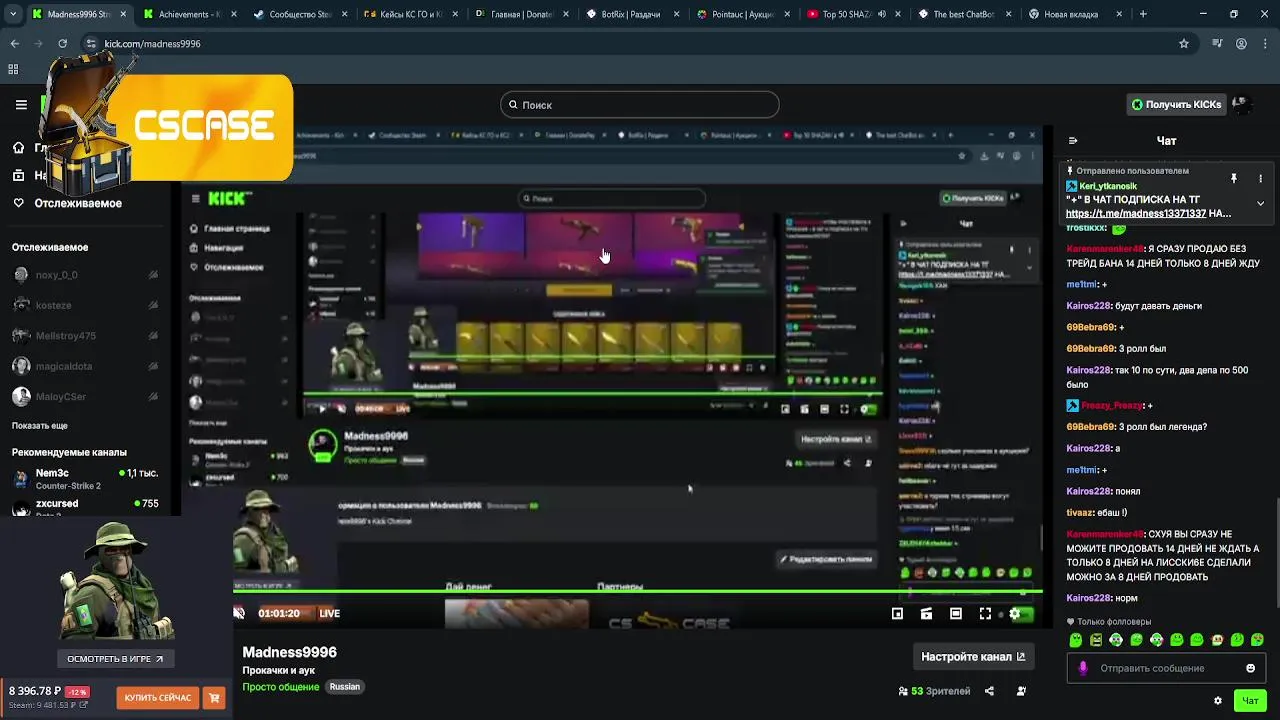Insert first green Kick emote in emote row
Screen dimensions: 1280x720
1076,640
